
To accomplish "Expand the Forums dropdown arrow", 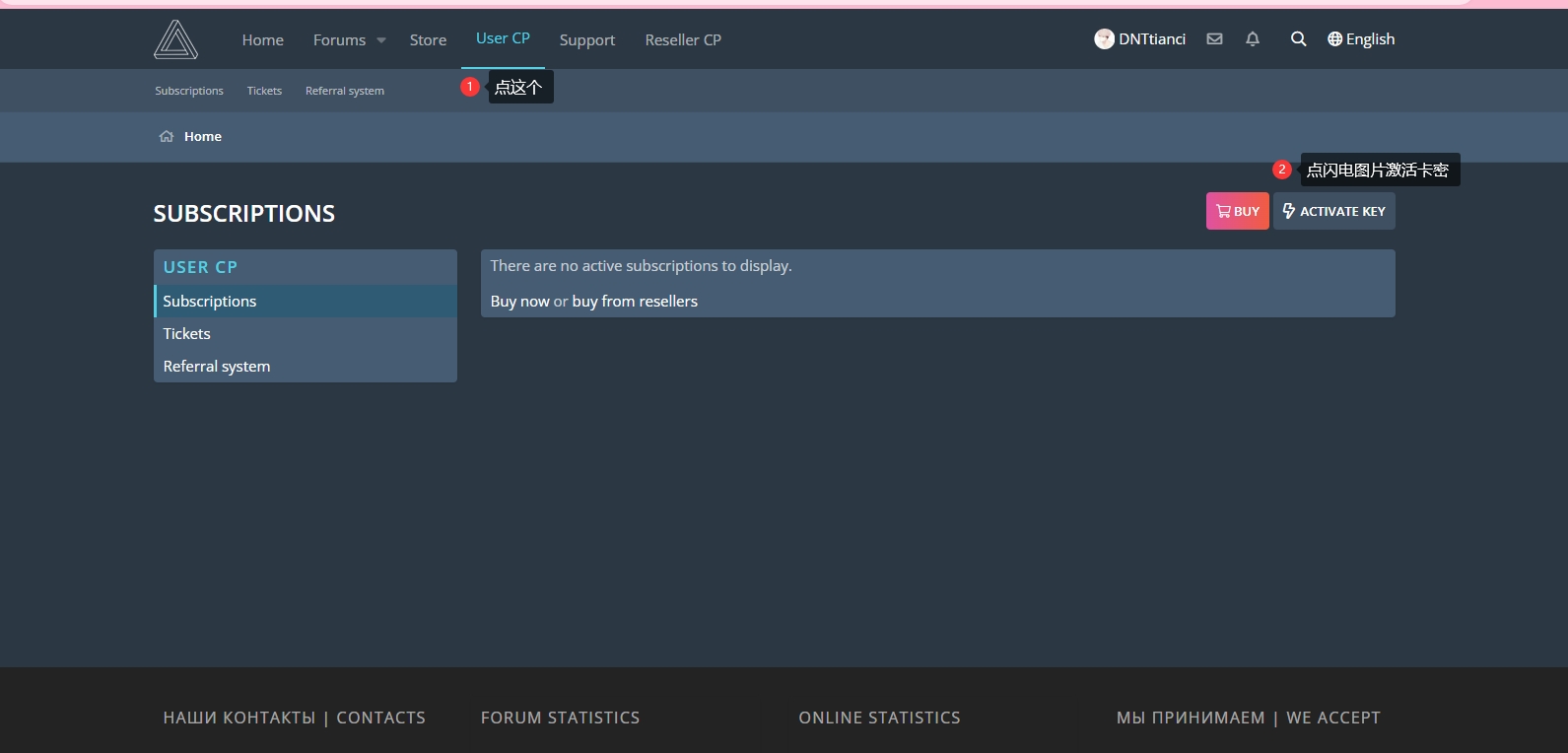I will pos(381,40).
